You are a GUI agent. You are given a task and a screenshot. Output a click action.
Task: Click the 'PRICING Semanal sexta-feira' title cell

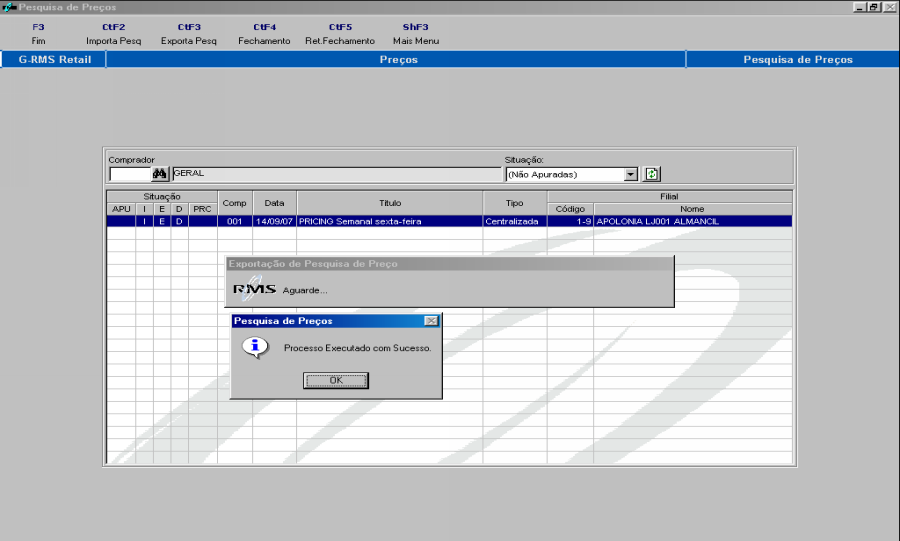point(390,221)
